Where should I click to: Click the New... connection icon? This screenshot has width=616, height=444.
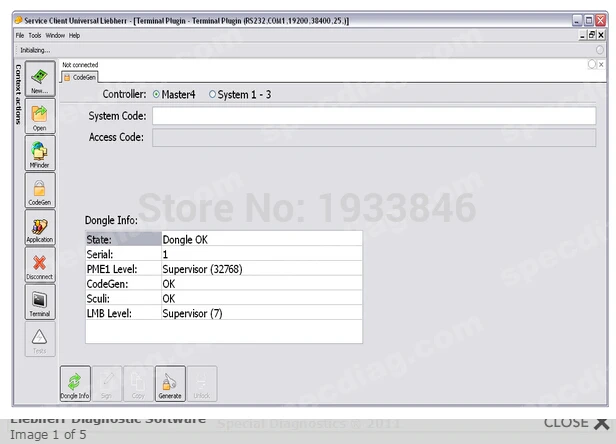point(40,79)
